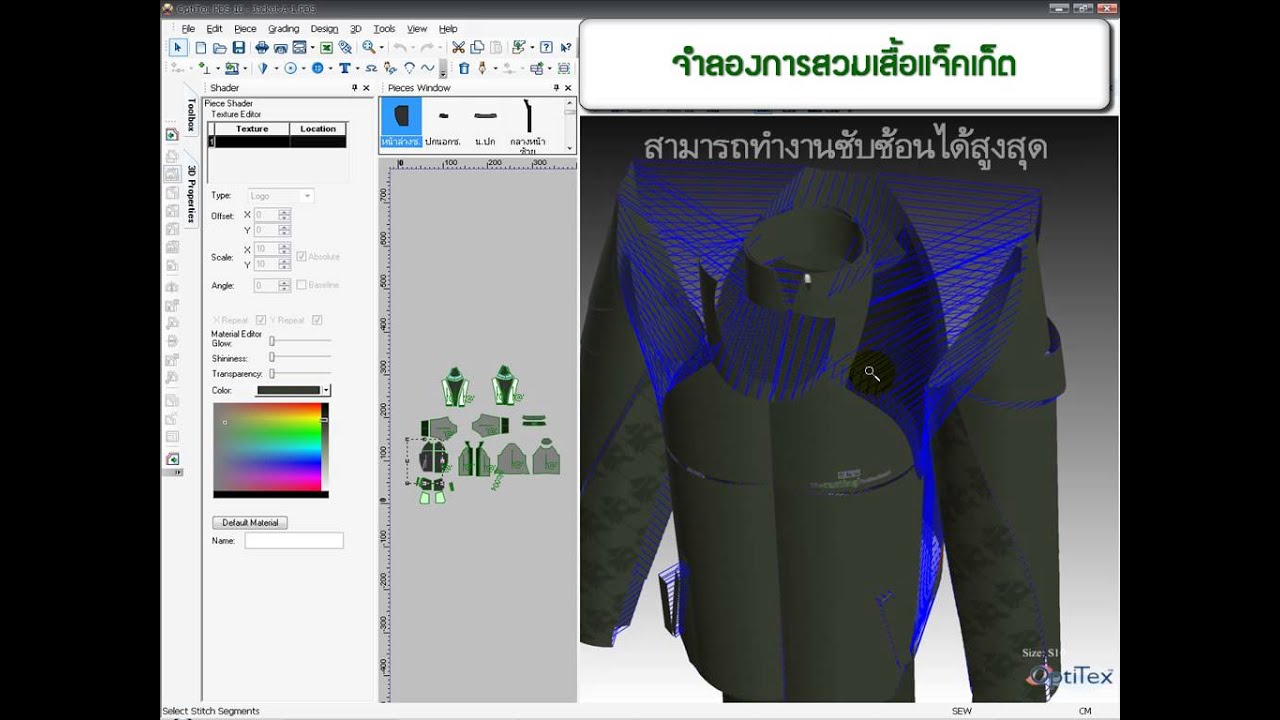
Task: Select the 'น.ปก' piece thumbnail
Action: point(485,123)
